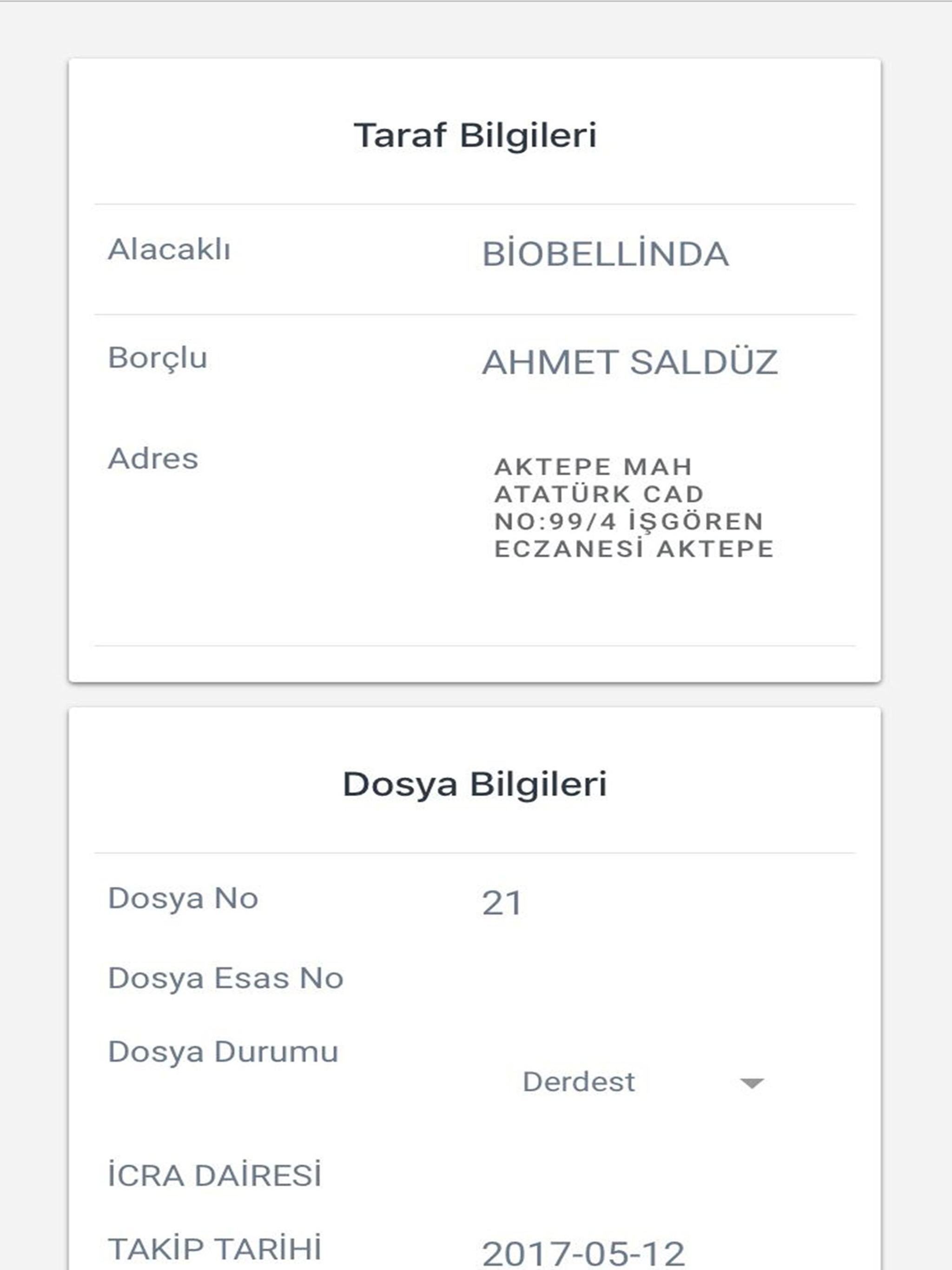The width and height of the screenshot is (952, 1270).
Task: Click the Alacaklı label
Action: coord(169,249)
